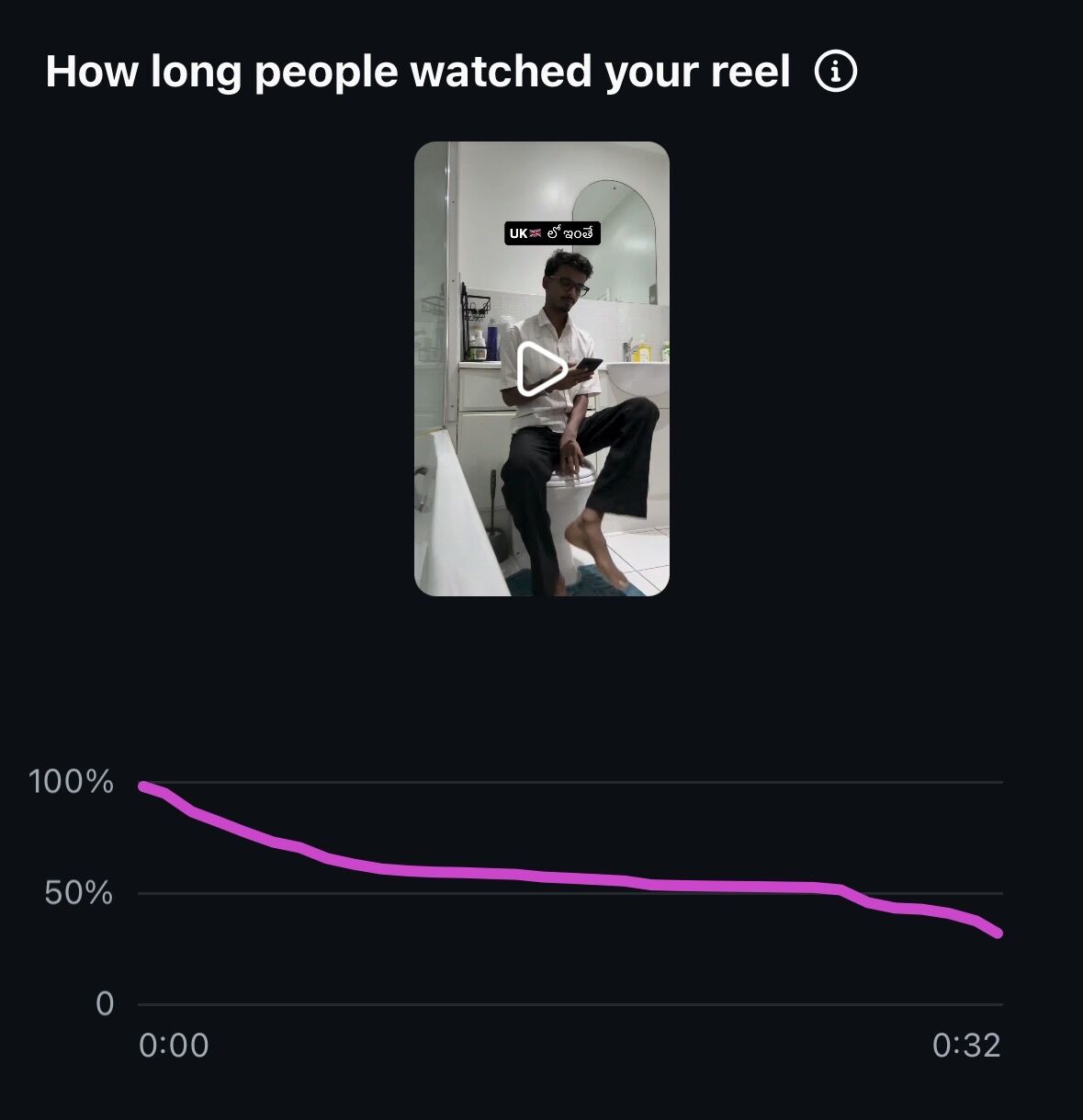
Task: Select the UK caption sticker on the reel
Action: pos(552,233)
